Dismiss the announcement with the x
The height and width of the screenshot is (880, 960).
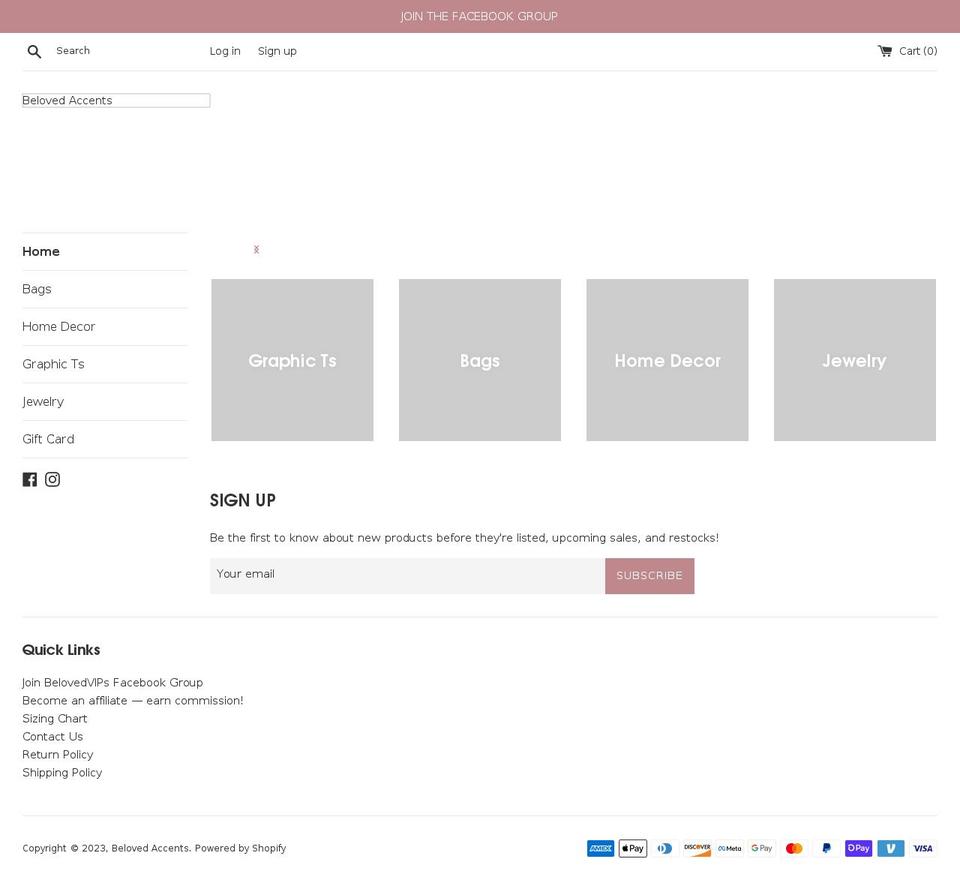[256, 249]
